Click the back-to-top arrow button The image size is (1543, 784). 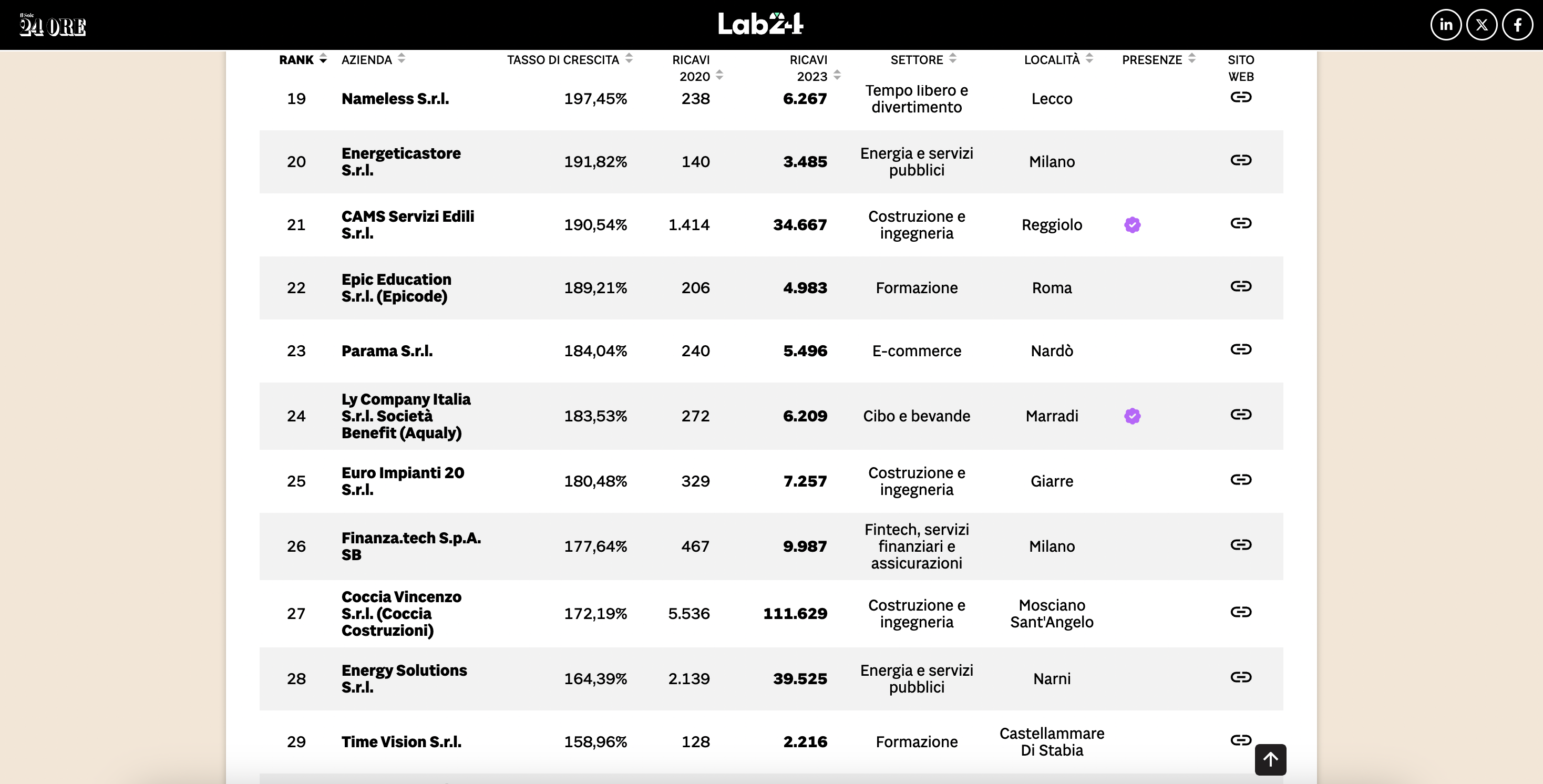(1270, 759)
